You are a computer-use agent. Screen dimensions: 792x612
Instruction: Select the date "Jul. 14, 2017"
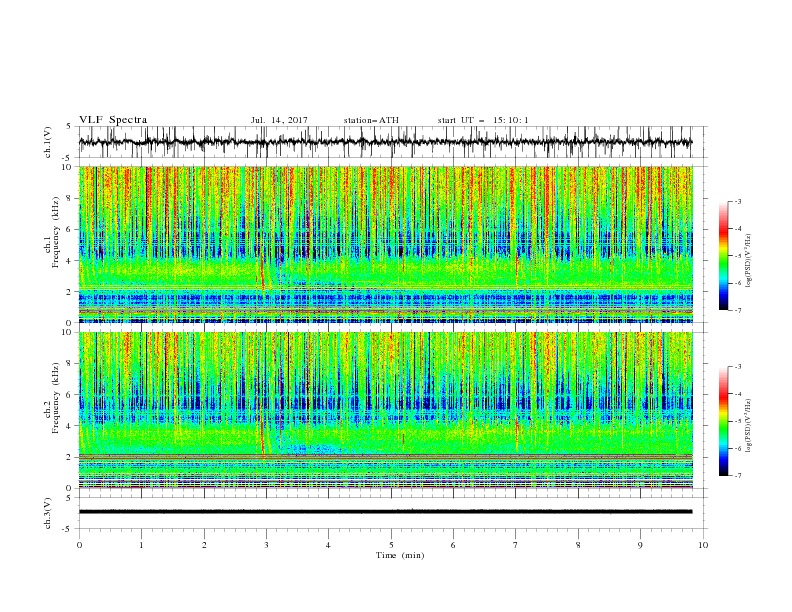[x=279, y=120]
